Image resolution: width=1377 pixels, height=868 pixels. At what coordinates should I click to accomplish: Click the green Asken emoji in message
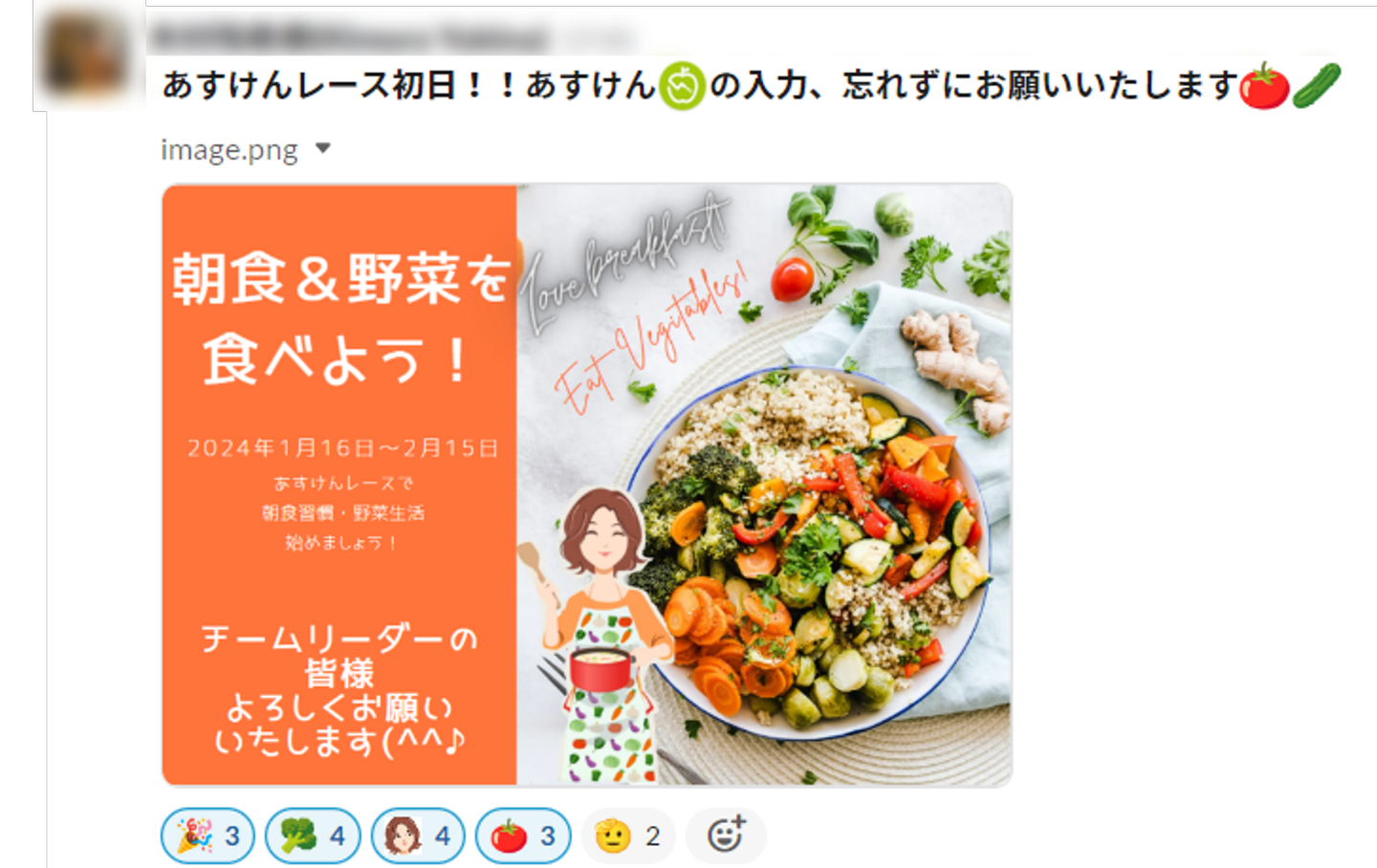[x=682, y=86]
